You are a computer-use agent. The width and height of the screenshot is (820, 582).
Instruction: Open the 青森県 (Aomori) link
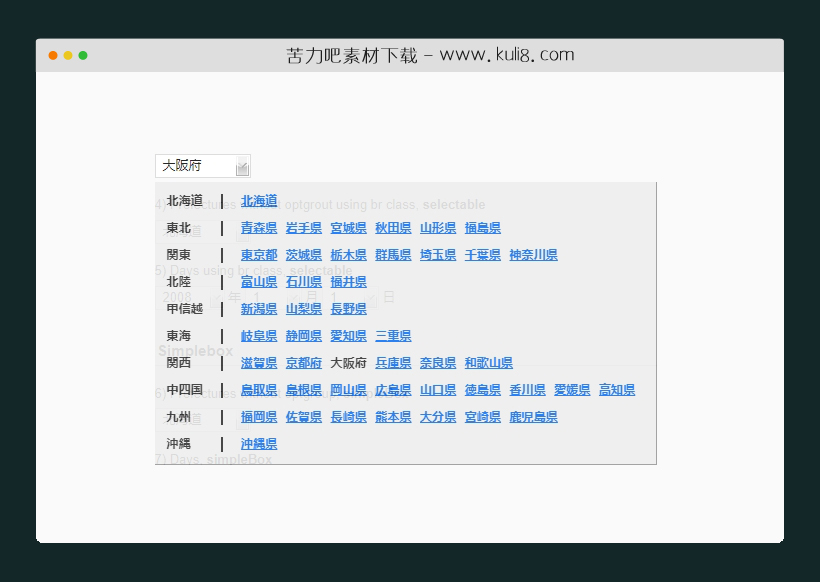pos(258,227)
